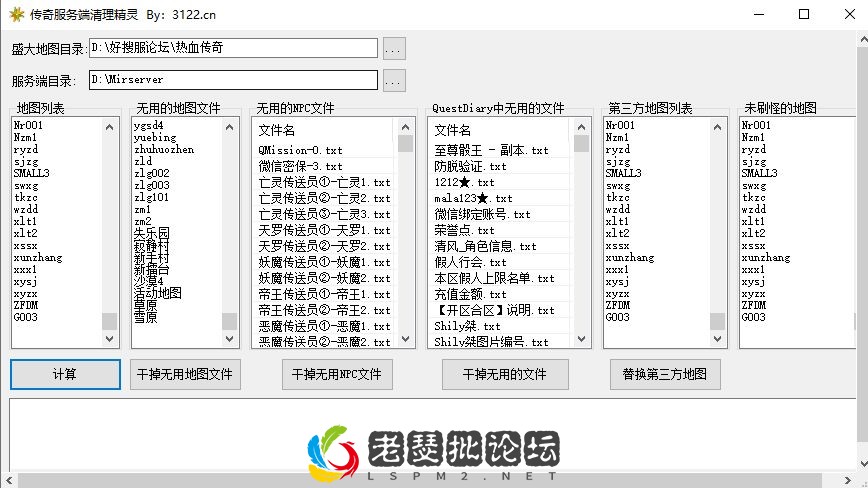Browse for 盛大地图目录 folder
Screen dimensions: 868x488
tap(394, 49)
